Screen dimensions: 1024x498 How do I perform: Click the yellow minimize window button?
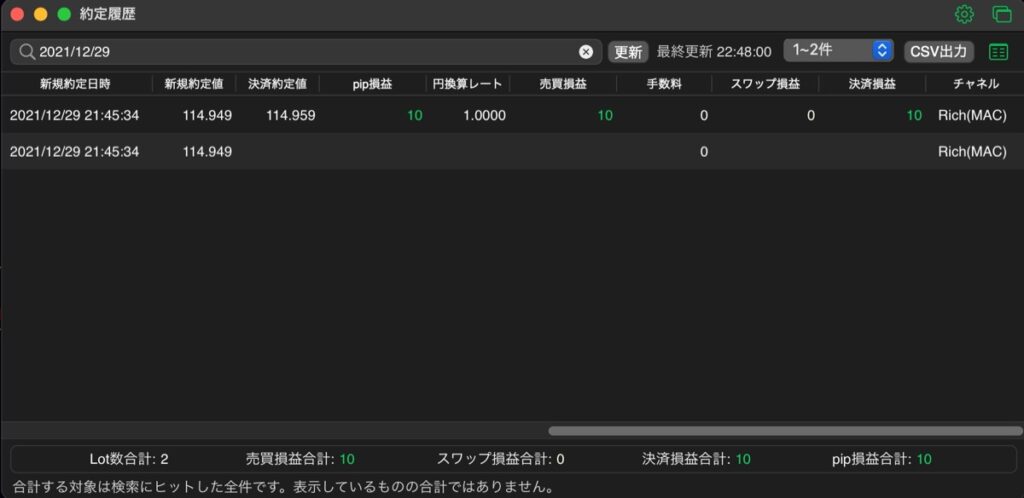pyautogui.click(x=40, y=14)
